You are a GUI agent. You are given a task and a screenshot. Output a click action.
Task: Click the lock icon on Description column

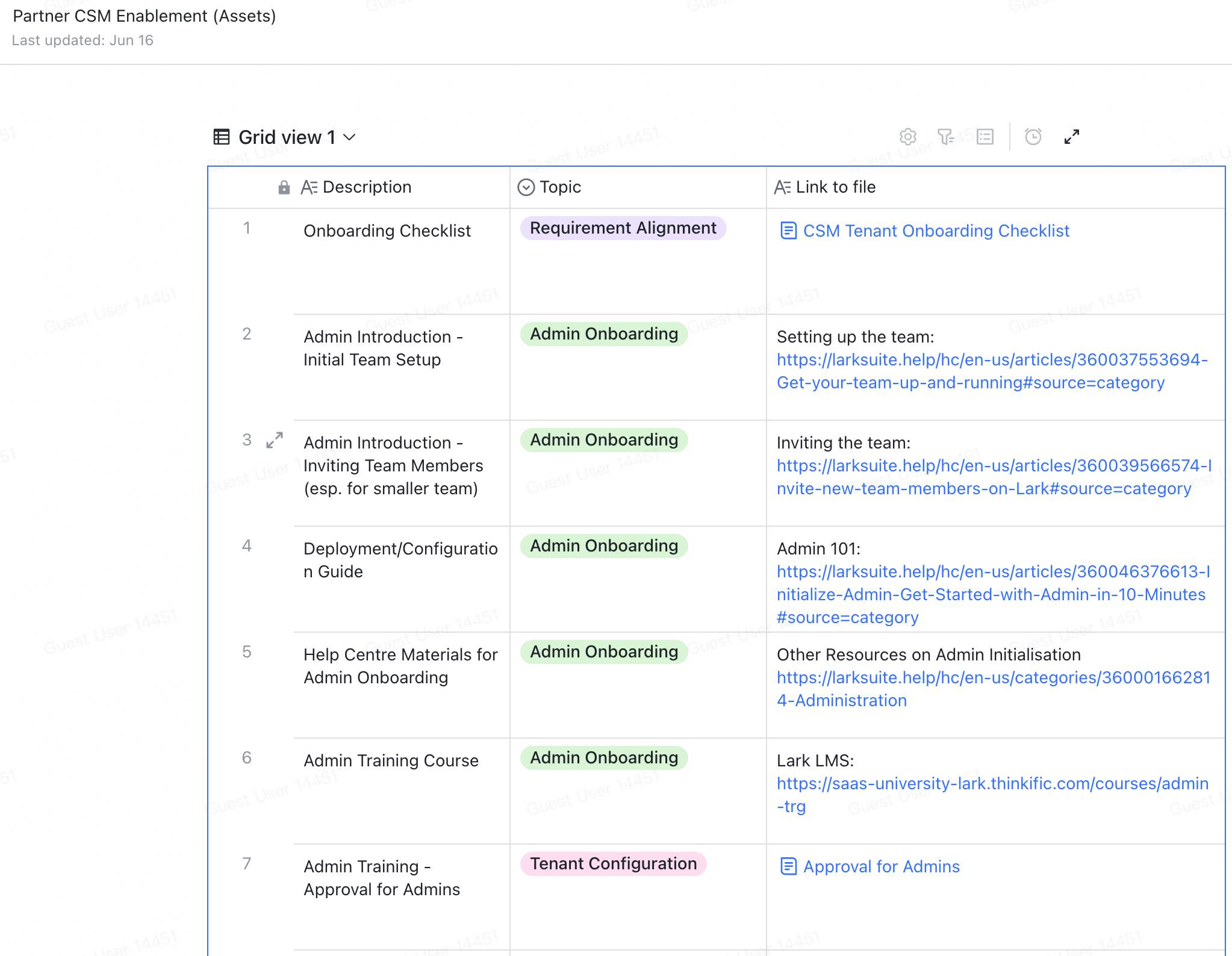tap(284, 188)
